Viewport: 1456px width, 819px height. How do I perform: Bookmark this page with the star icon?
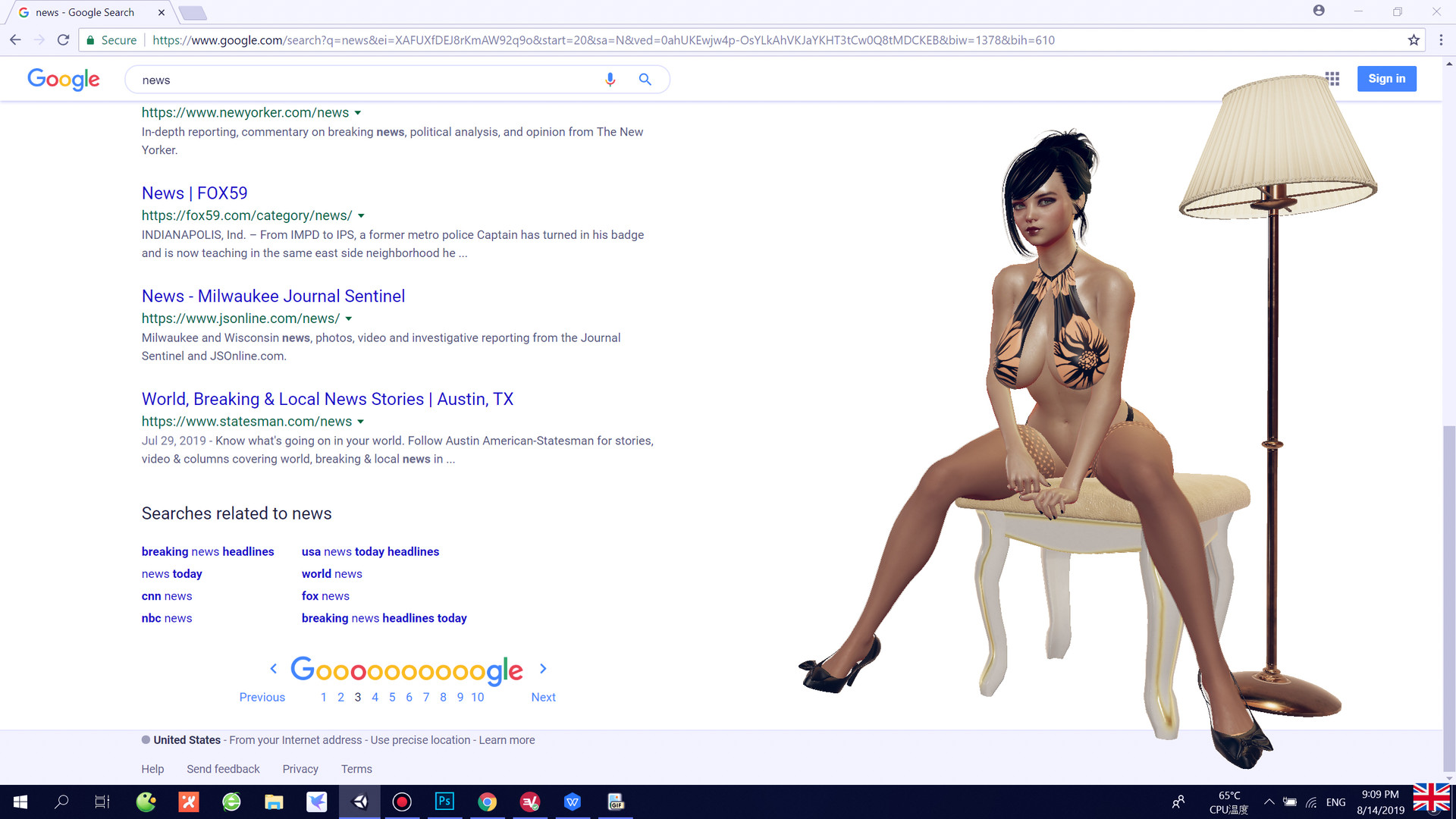[x=1414, y=40]
